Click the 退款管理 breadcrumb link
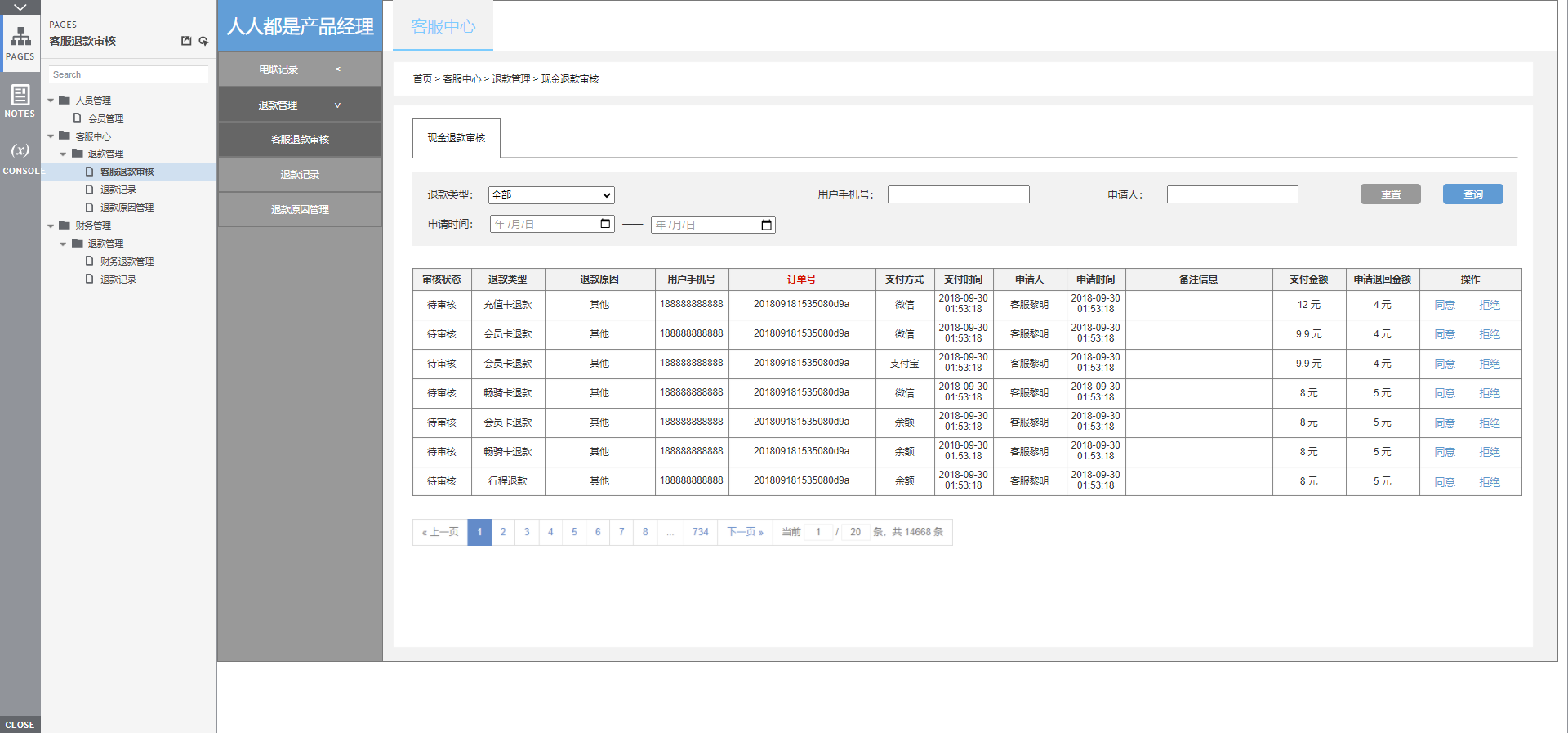Screen dimensions: 1568x733 (510, 79)
